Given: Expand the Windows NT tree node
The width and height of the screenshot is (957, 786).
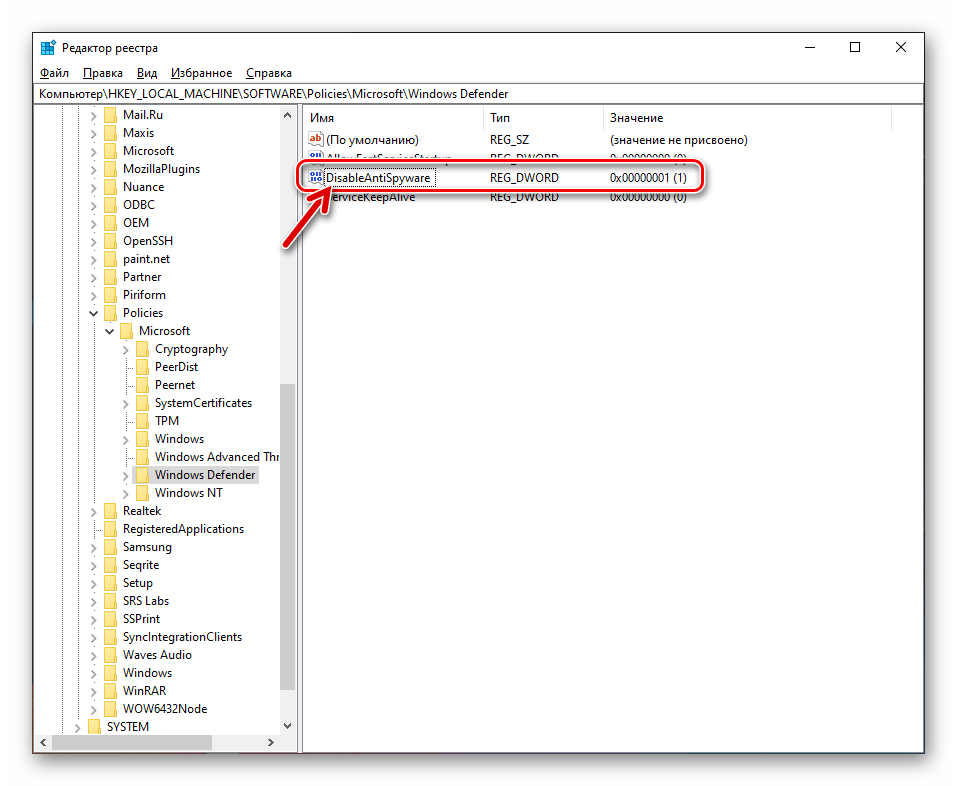Looking at the screenshot, I should (126, 494).
